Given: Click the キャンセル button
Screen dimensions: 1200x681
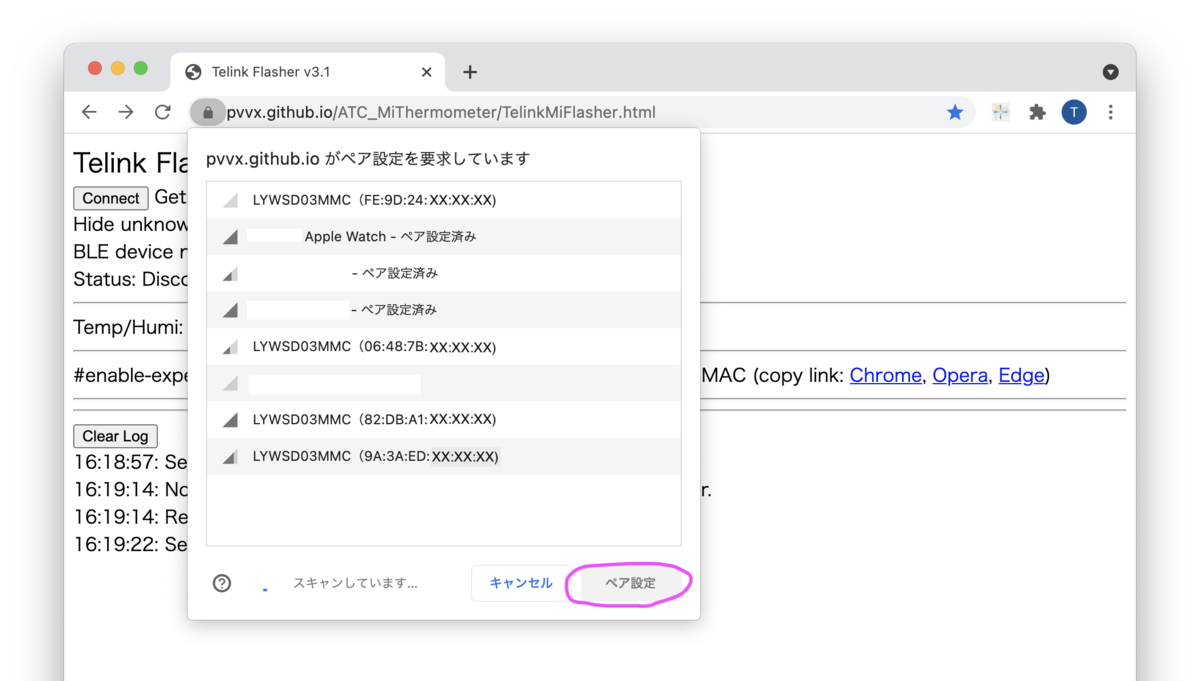Looking at the screenshot, I should pos(521,583).
